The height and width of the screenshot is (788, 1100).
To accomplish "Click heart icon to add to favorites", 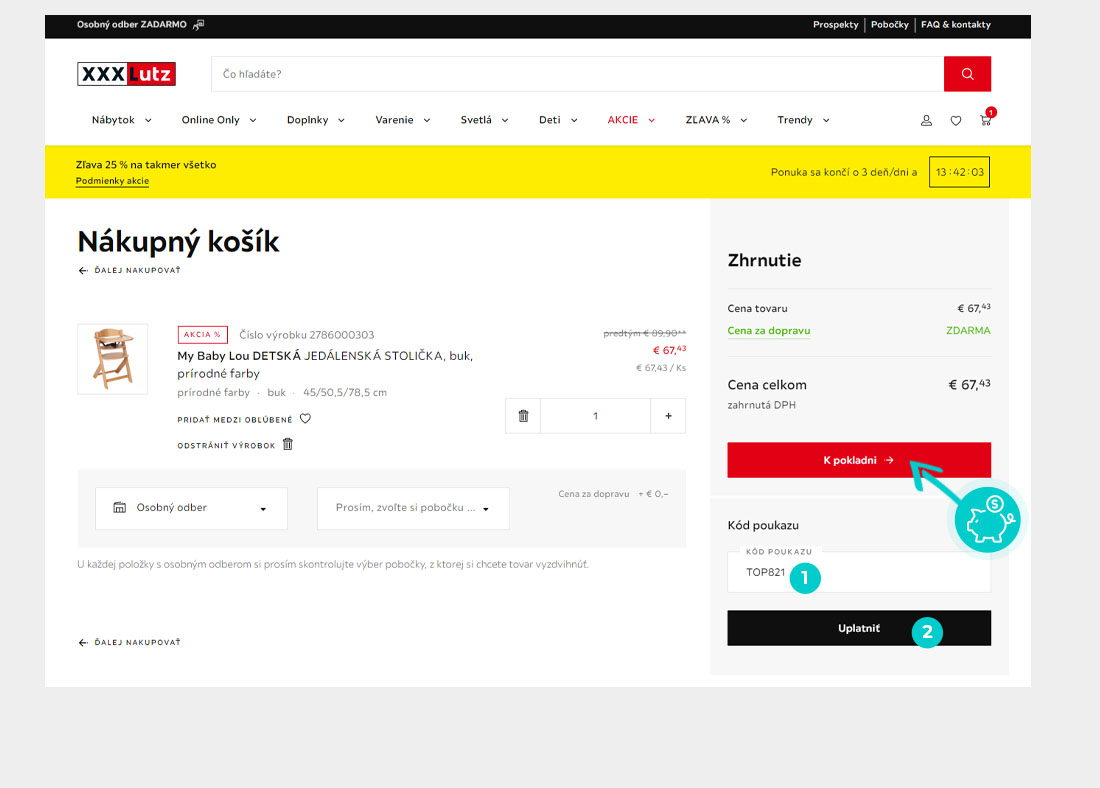I will tap(305, 419).
